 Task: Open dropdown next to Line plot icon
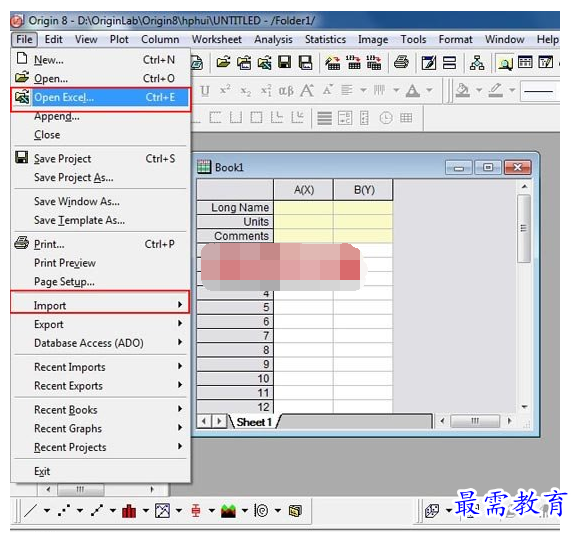pos(47,510)
